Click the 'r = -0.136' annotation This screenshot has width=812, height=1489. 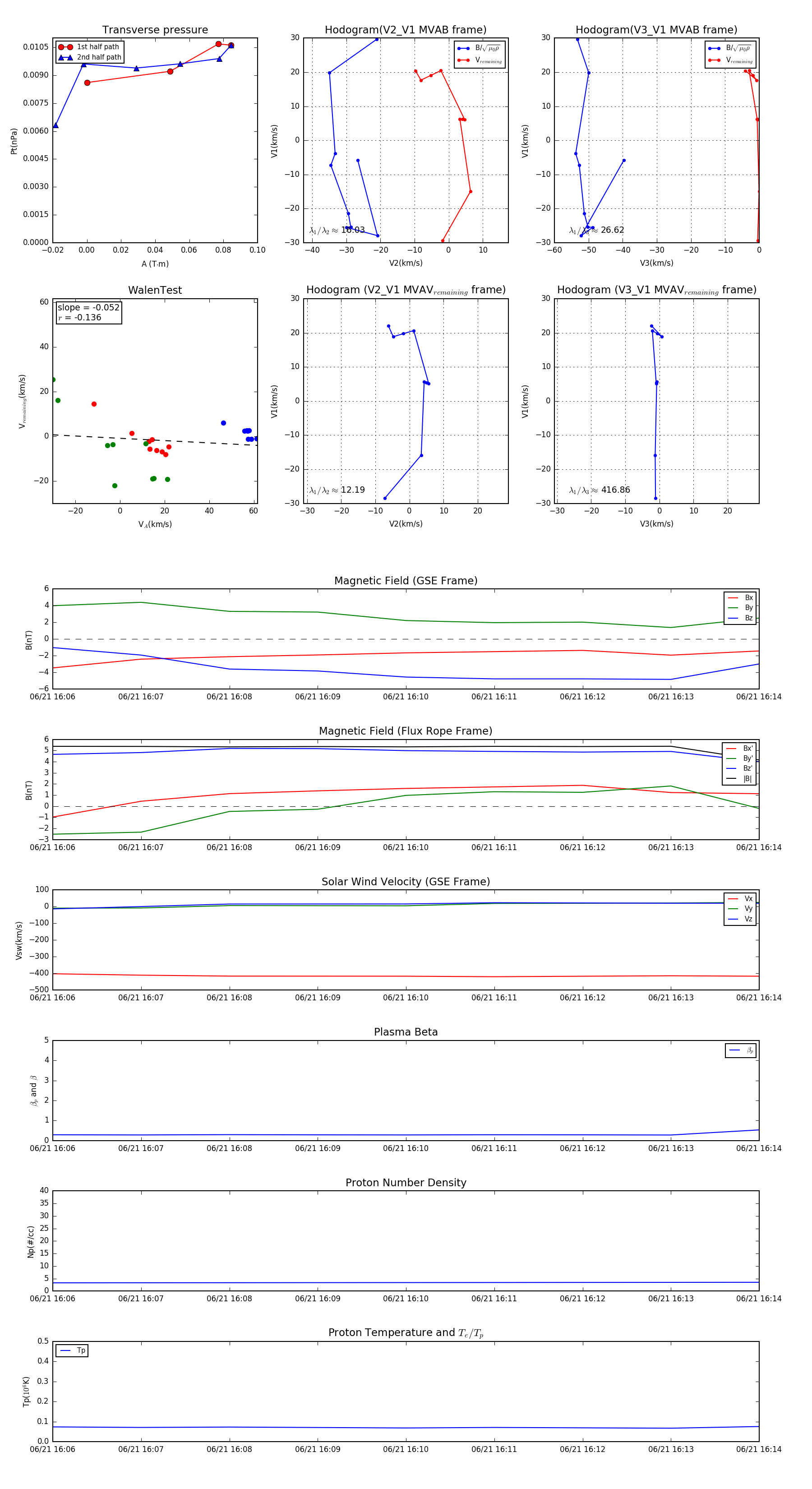[x=80, y=317]
